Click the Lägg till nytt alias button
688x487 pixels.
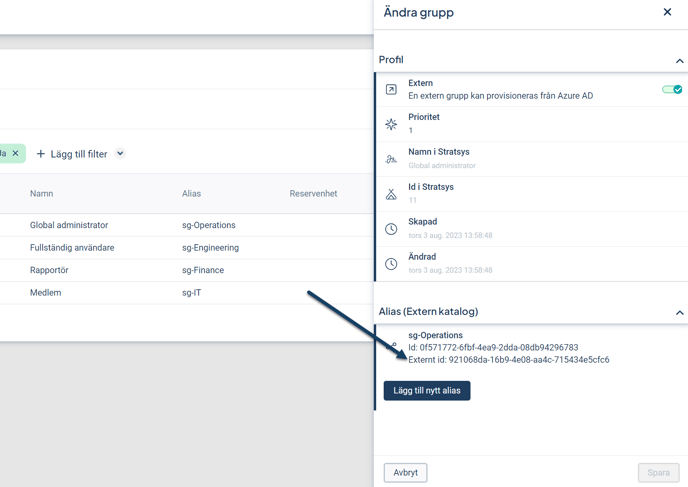(x=427, y=391)
